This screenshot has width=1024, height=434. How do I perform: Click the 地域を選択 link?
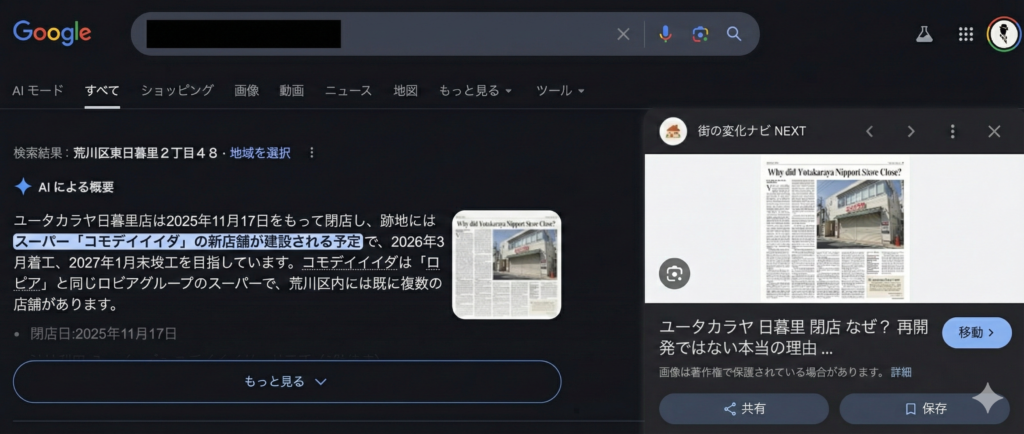tap(260, 153)
